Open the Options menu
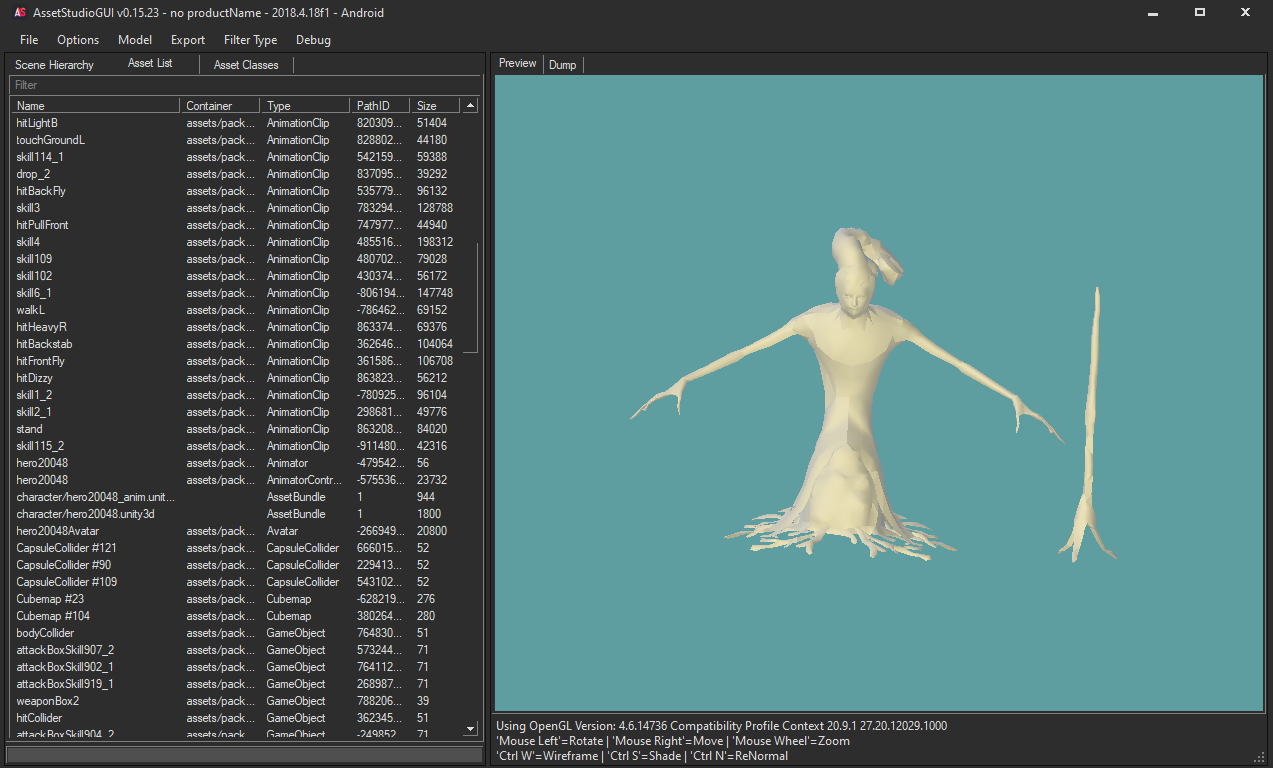 tap(77, 40)
